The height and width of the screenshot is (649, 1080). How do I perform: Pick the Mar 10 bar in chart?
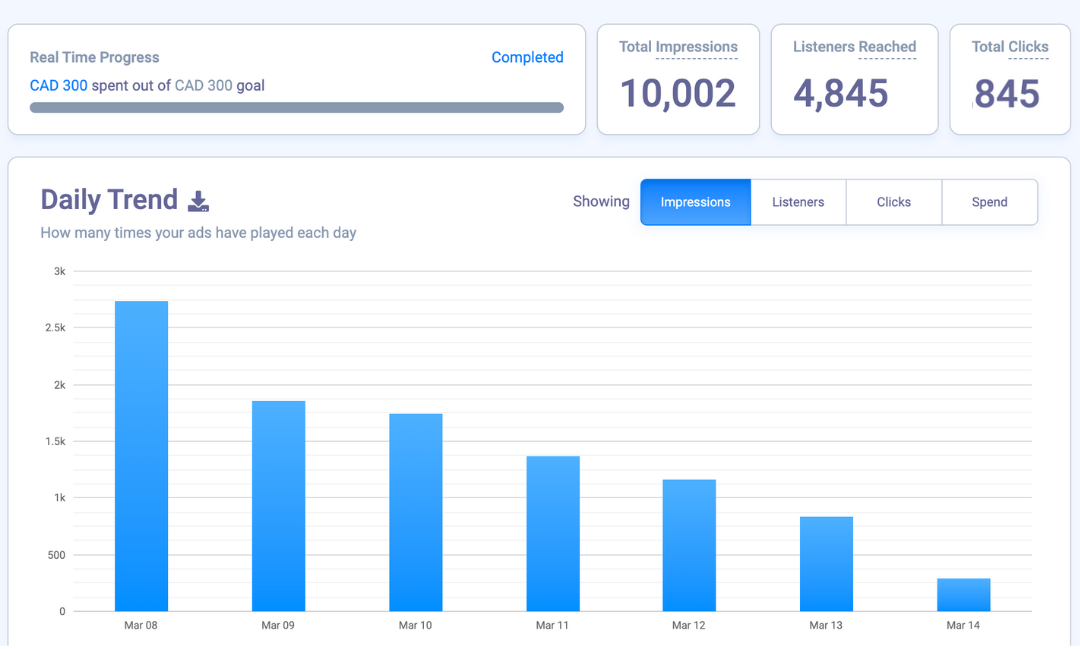(x=415, y=512)
